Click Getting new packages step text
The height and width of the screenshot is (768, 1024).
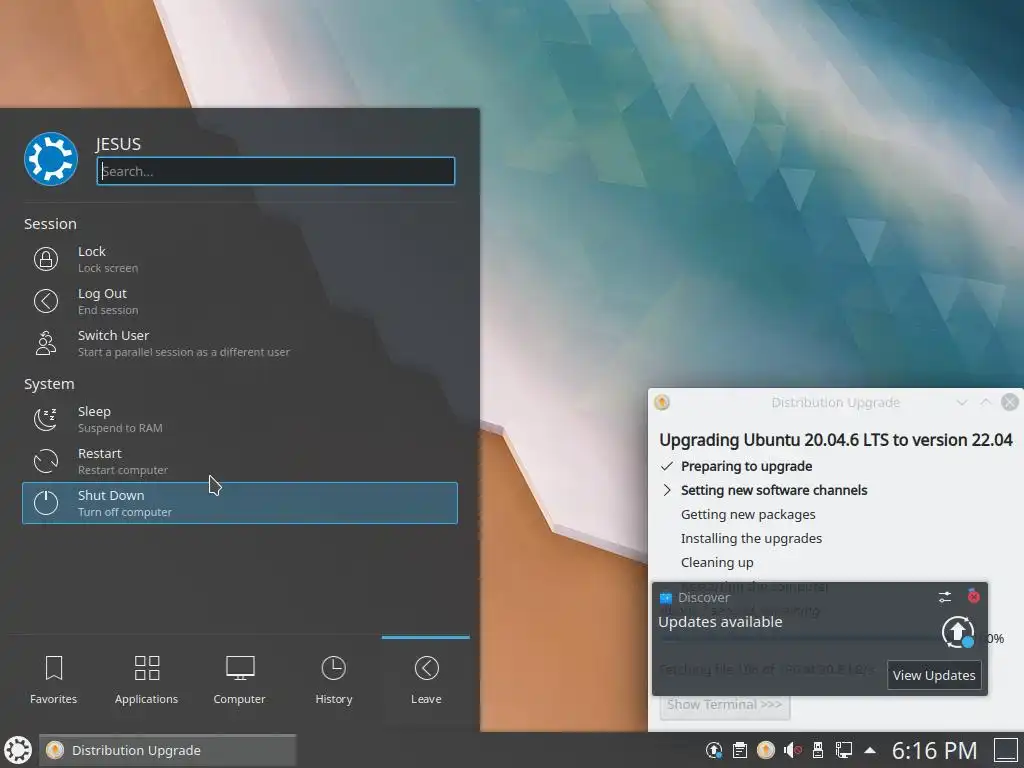pyautogui.click(x=748, y=515)
